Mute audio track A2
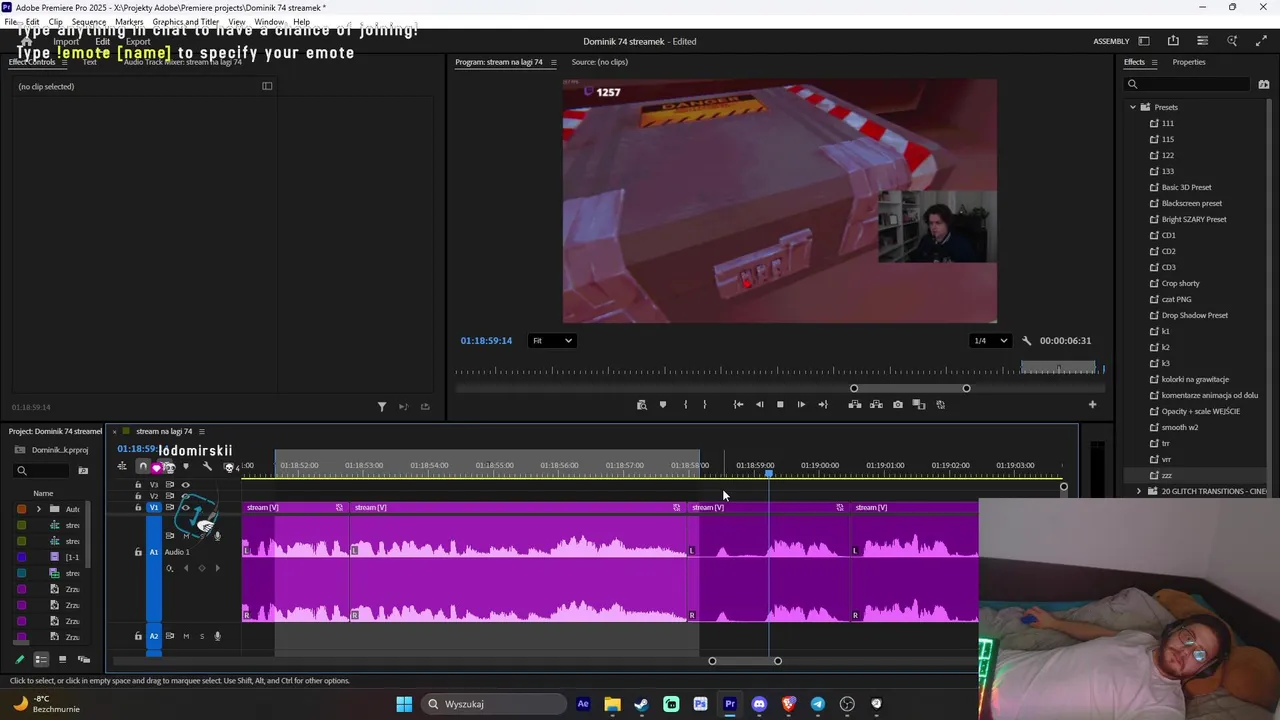Image resolution: width=1280 pixels, height=720 pixels. (x=185, y=636)
